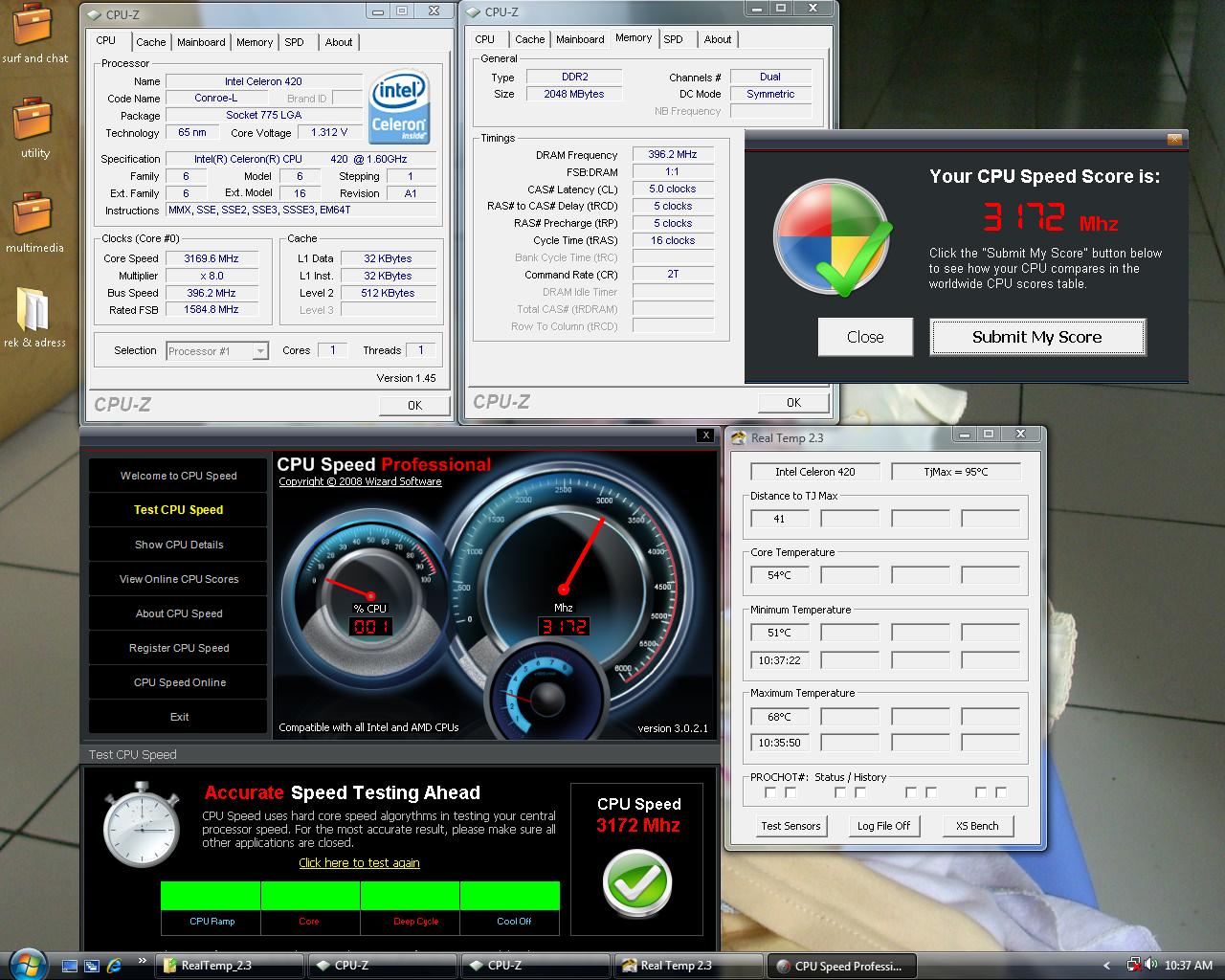The image size is (1225, 980).
Task: Select Show CPU Details menu item
Action: [x=179, y=545]
